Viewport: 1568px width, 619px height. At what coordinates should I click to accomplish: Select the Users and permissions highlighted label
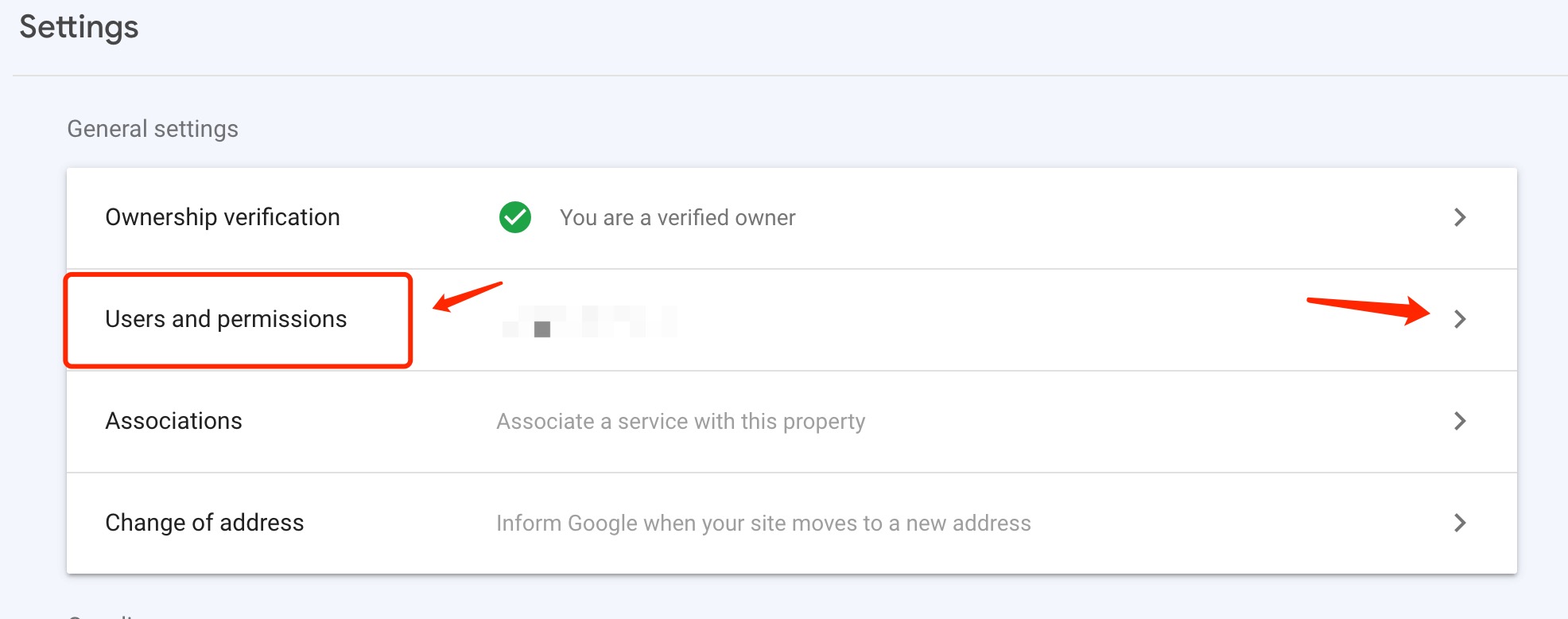[225, 320]
